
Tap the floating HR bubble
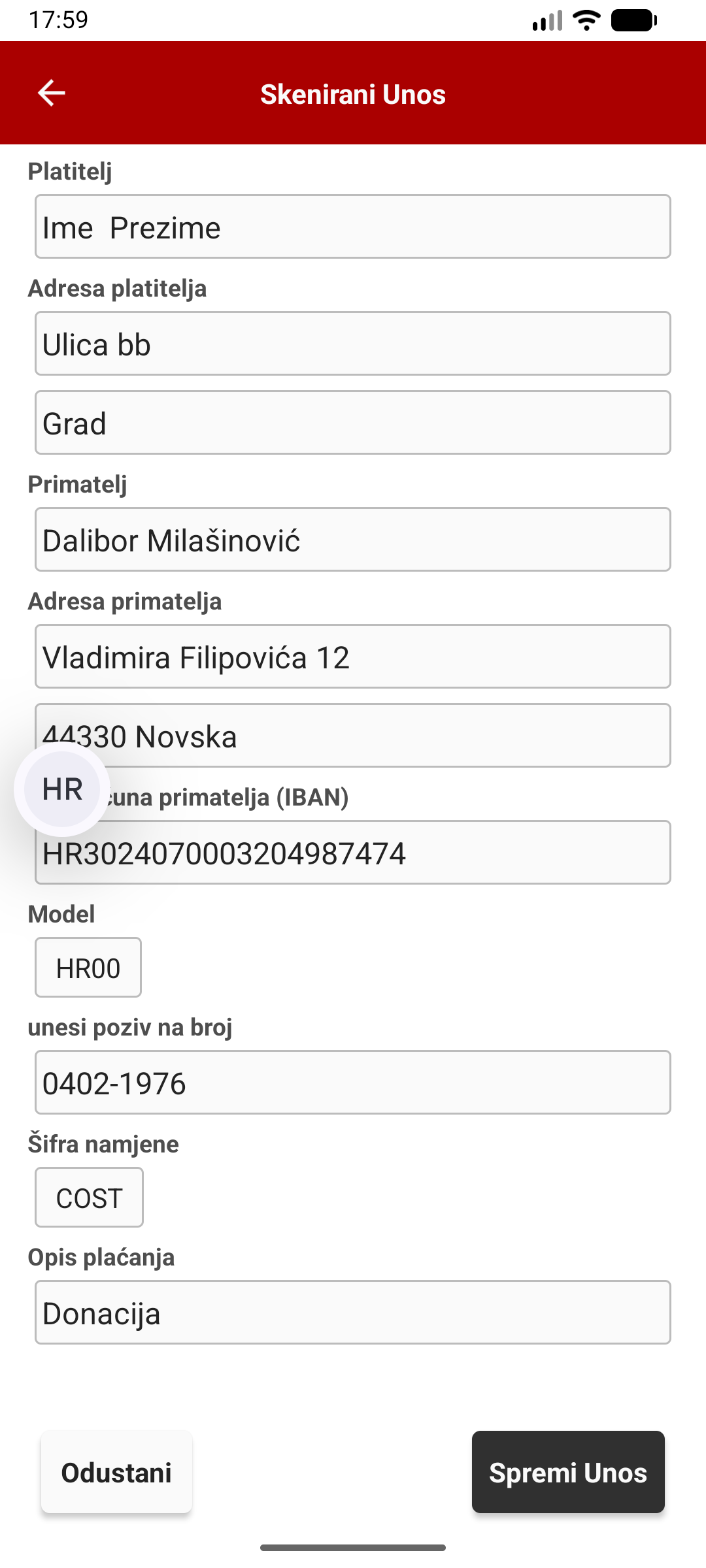point(62,789)
